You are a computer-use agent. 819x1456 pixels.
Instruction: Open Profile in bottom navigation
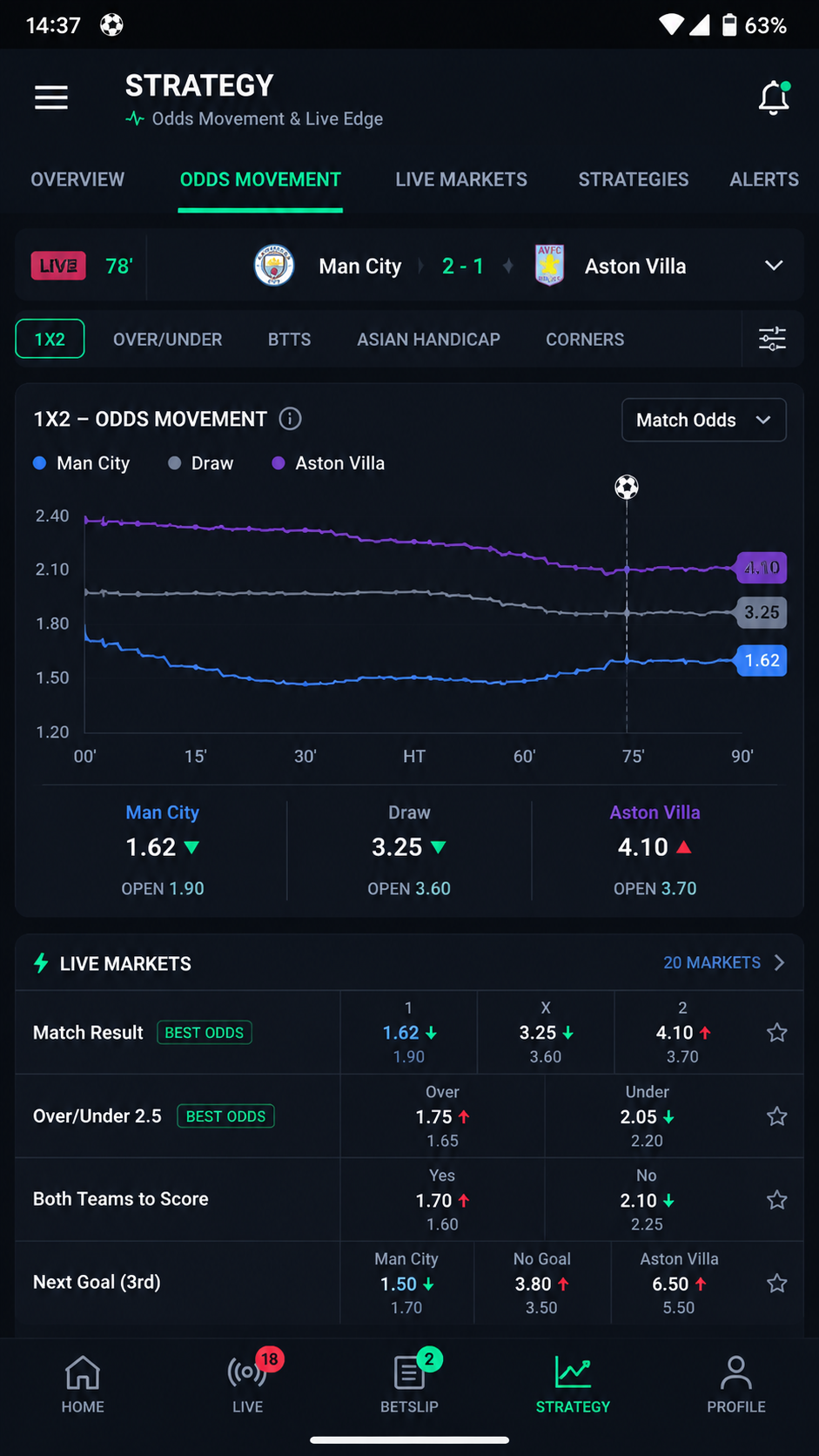(736, 1385)
